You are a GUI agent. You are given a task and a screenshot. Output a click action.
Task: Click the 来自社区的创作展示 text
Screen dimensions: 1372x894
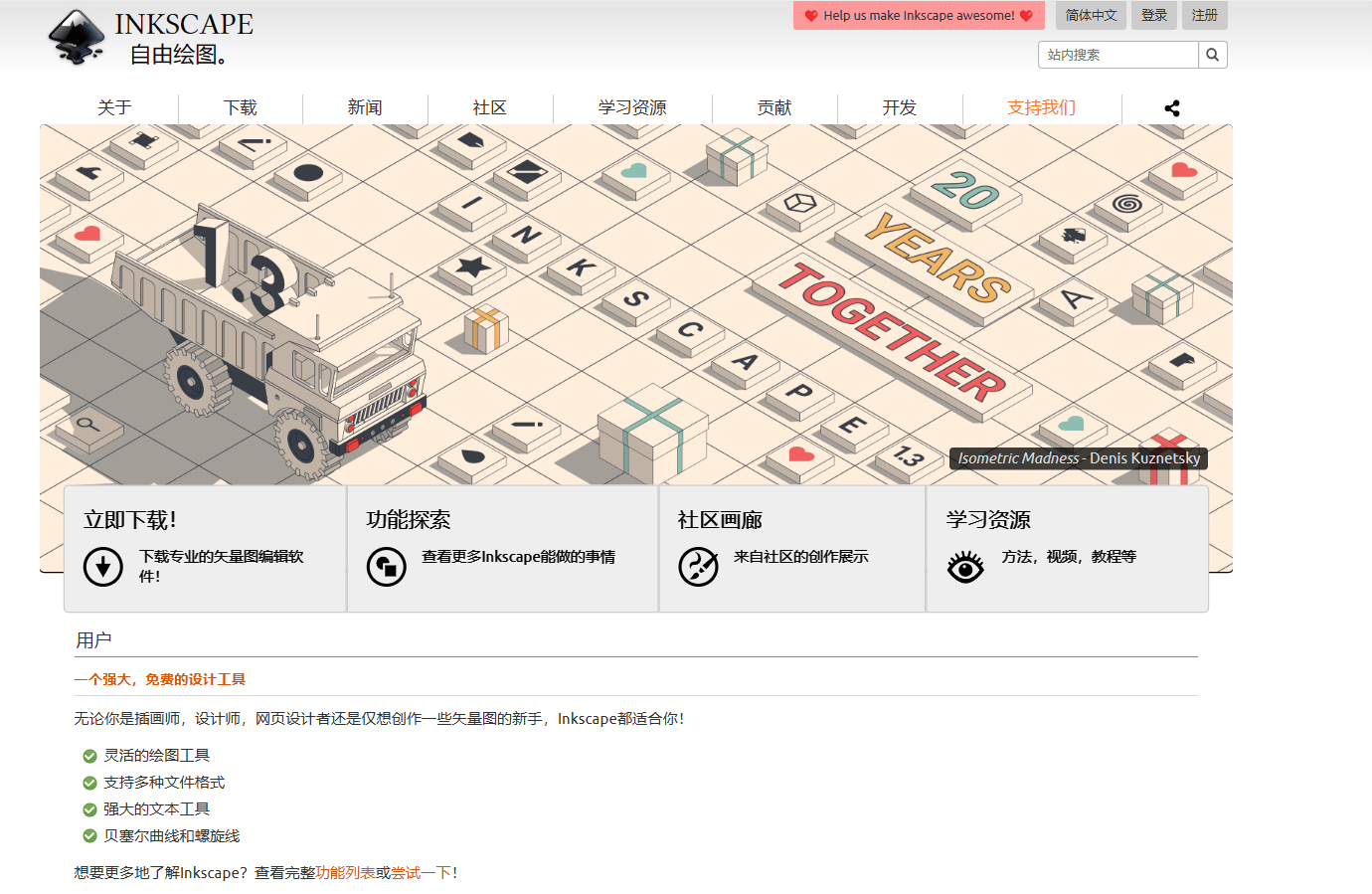tap(801, 557)
